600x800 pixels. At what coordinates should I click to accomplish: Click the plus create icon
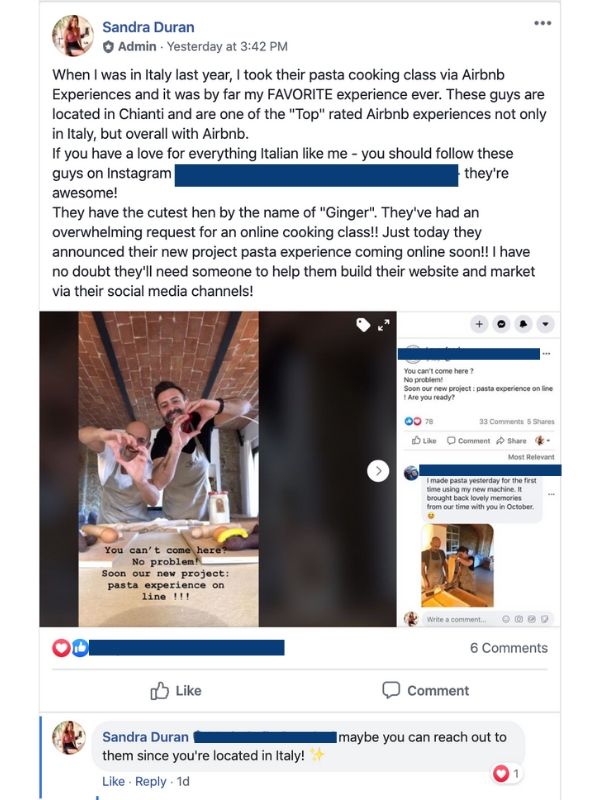479,324
